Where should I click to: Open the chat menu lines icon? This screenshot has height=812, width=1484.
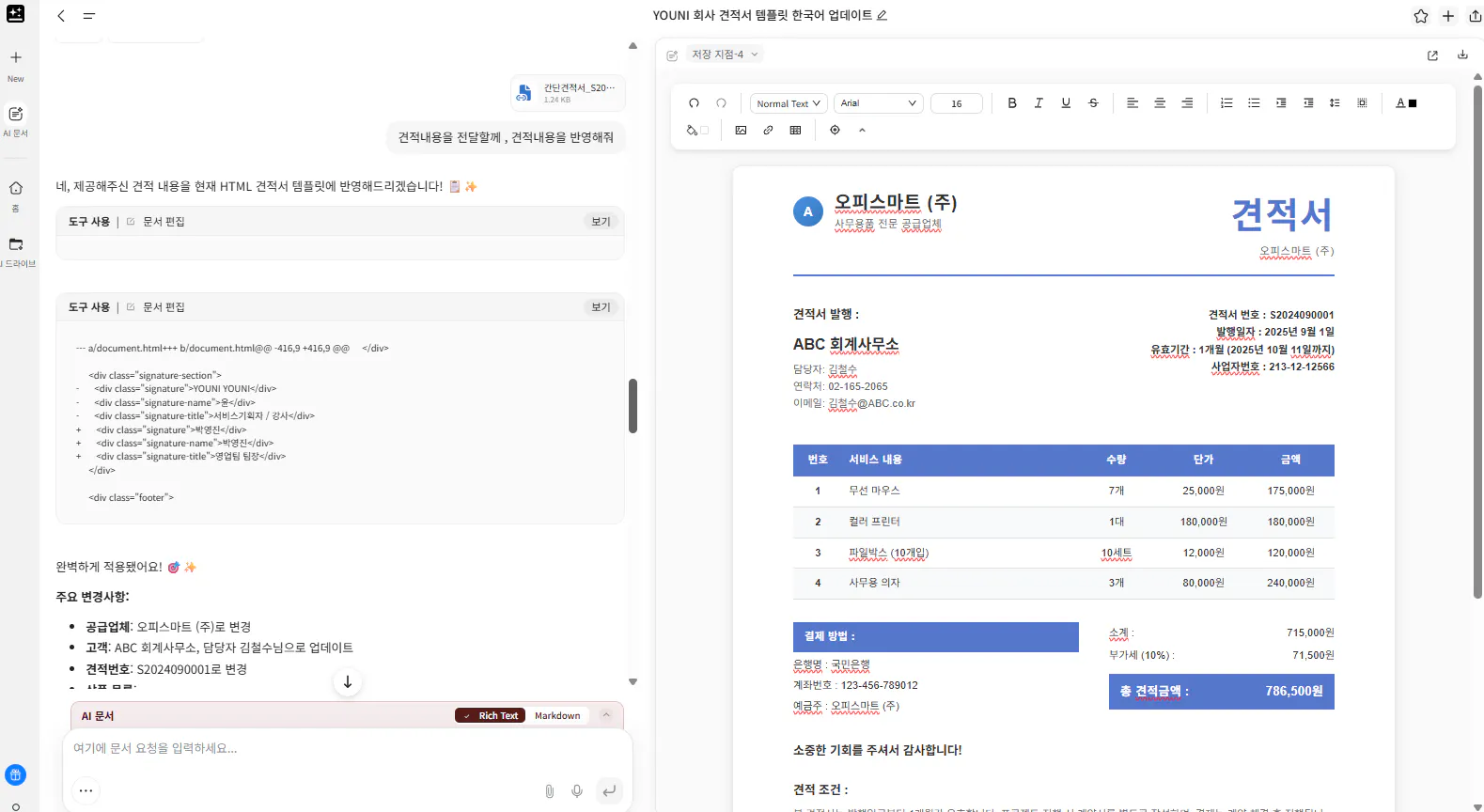pos(88,16)
